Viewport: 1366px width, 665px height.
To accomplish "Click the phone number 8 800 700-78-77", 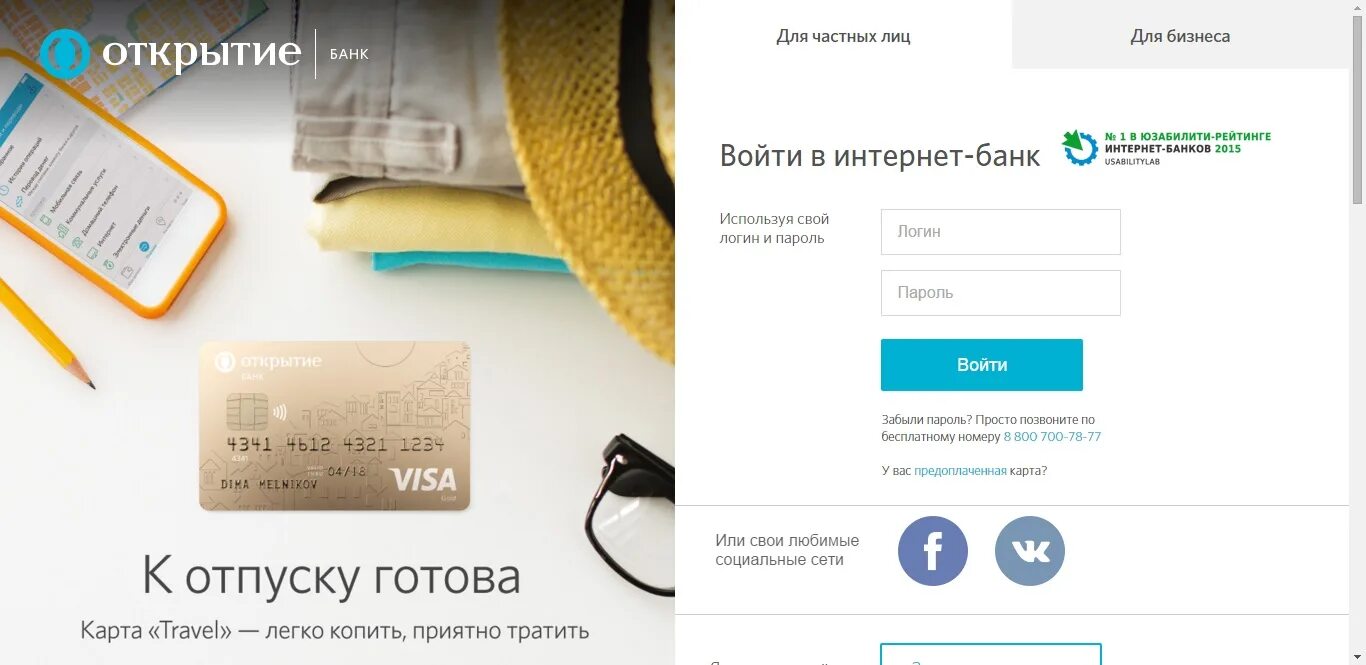I will click(1052, 437).
